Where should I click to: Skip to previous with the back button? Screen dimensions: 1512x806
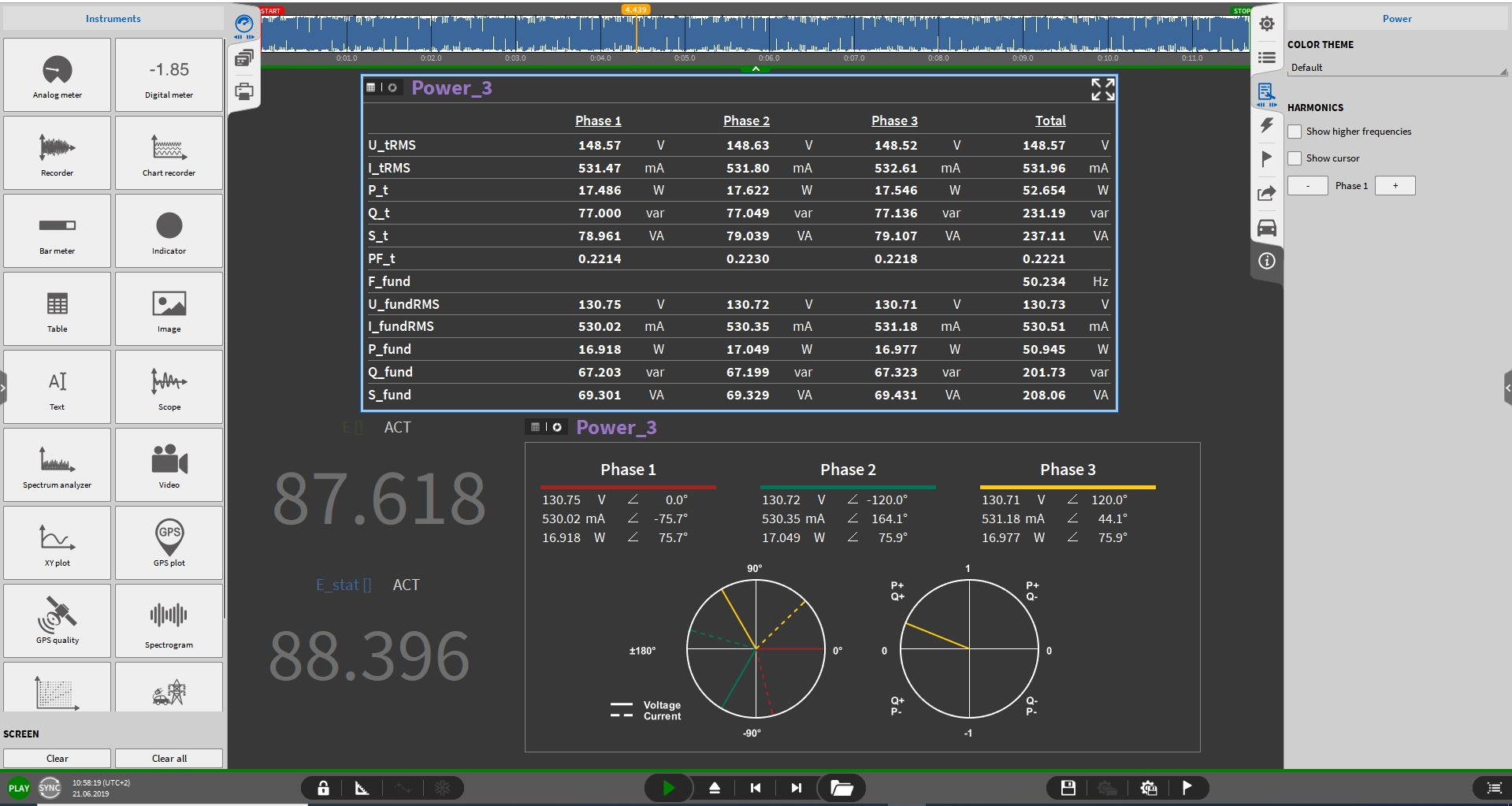pos(756,788)
